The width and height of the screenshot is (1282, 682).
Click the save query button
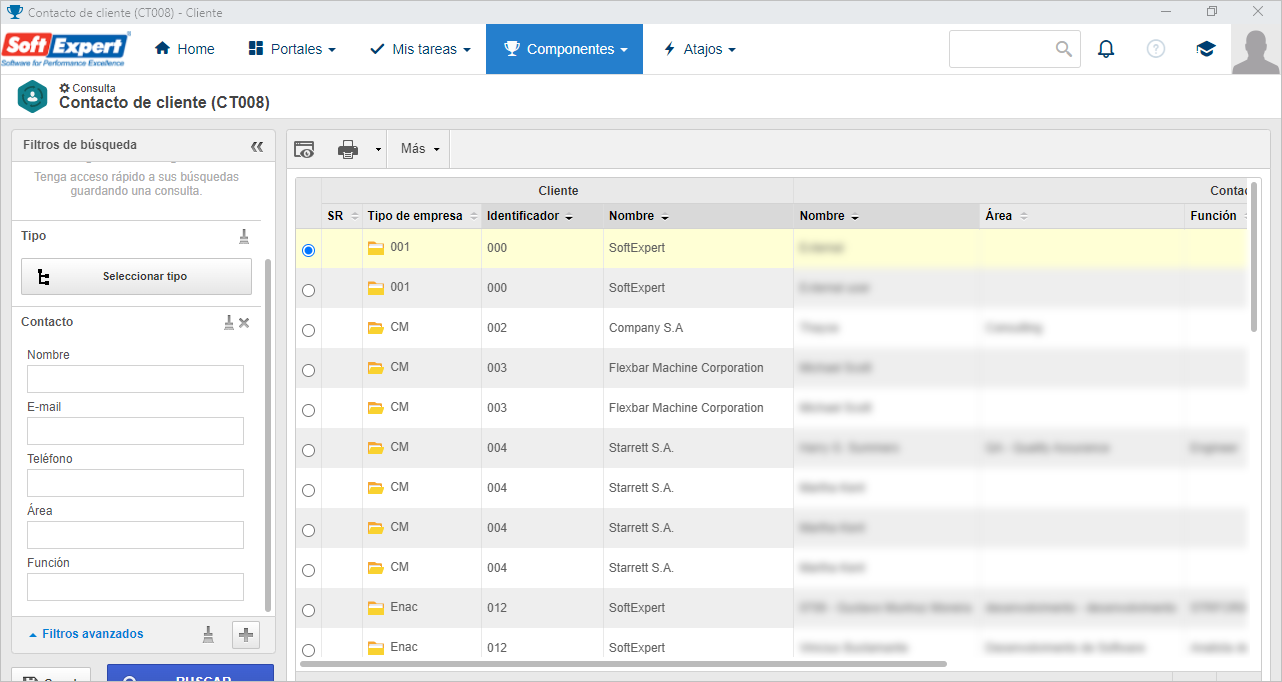pyautogui.click(x=51, y=675)
